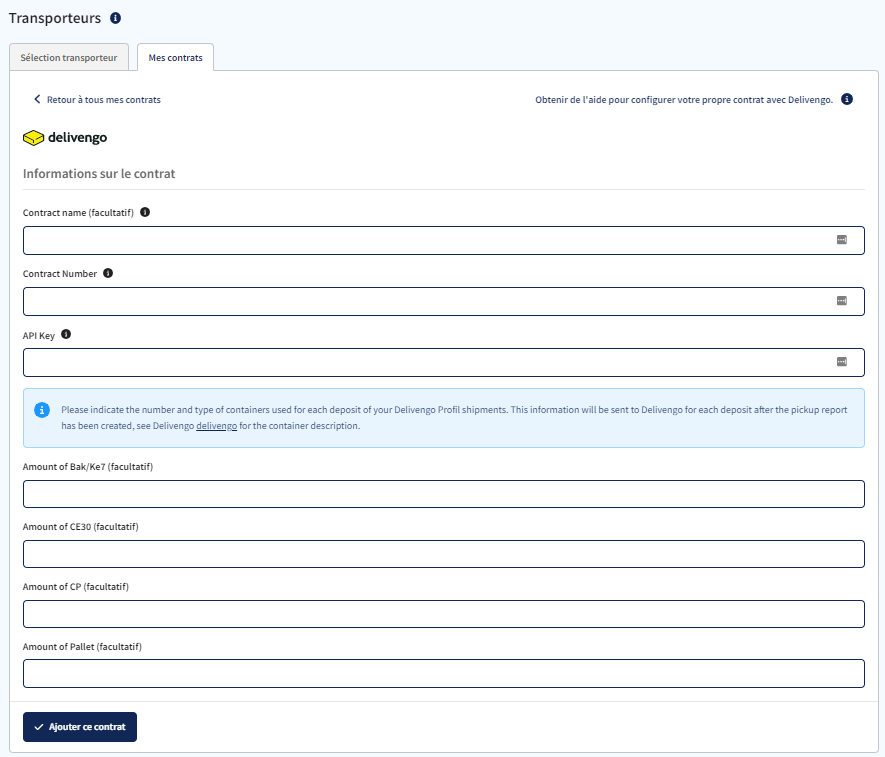The width and height of the screenshot is (885, 757).
Task: Click inside the Amount of Bak/Ke7 field
Action: (443, 493)
